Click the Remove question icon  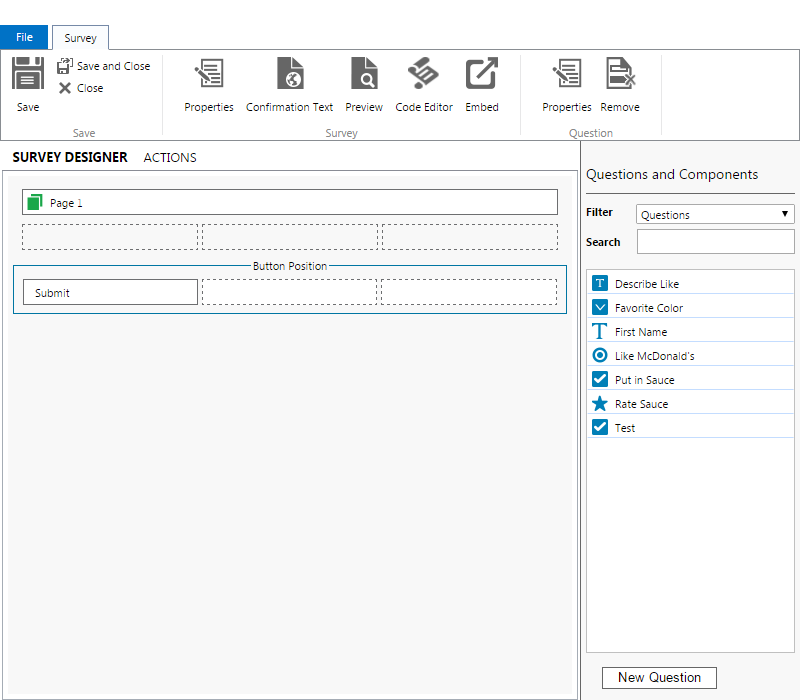coord(620,75)
